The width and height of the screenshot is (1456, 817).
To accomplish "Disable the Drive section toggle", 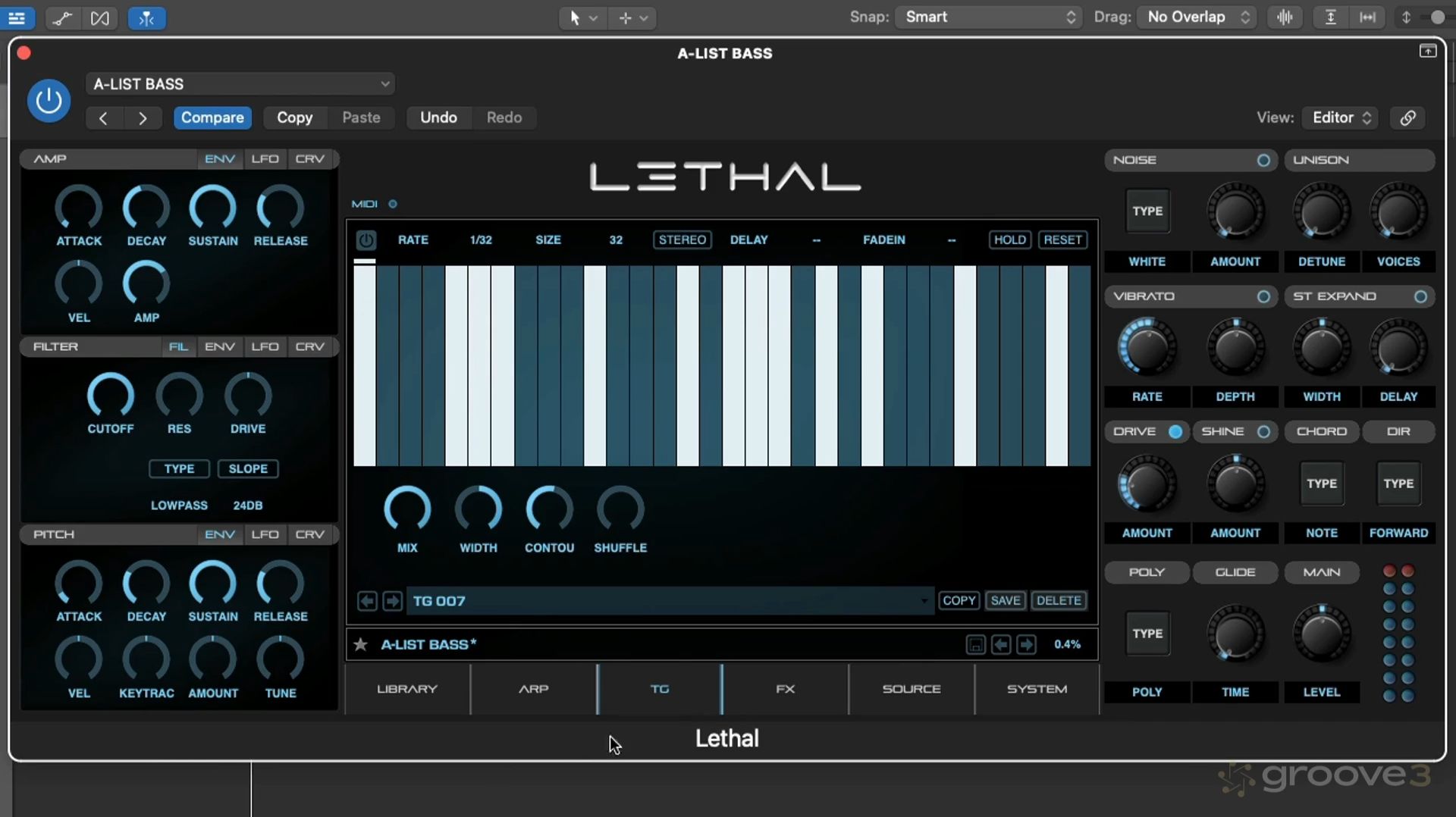I will pos(1175,431).
